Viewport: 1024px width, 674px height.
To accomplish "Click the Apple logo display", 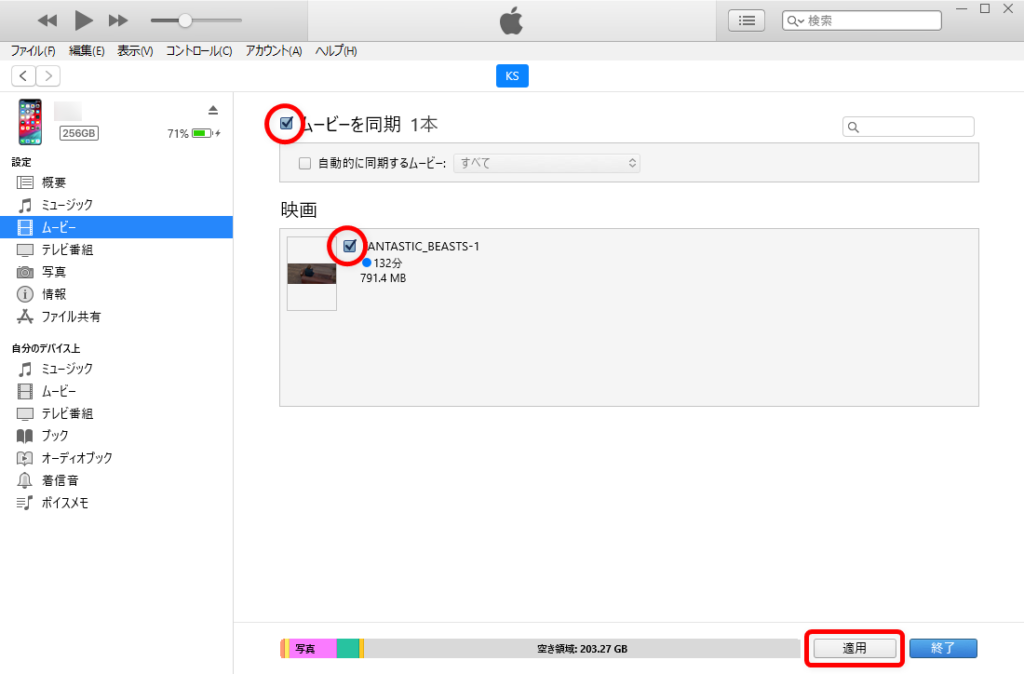I will pos(511,21).
